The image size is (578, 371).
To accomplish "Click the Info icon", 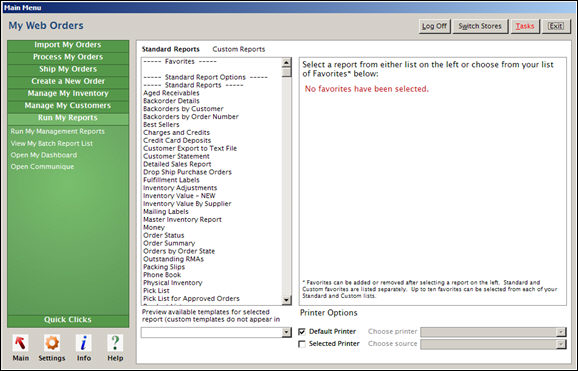I will [x=84, y=343].
